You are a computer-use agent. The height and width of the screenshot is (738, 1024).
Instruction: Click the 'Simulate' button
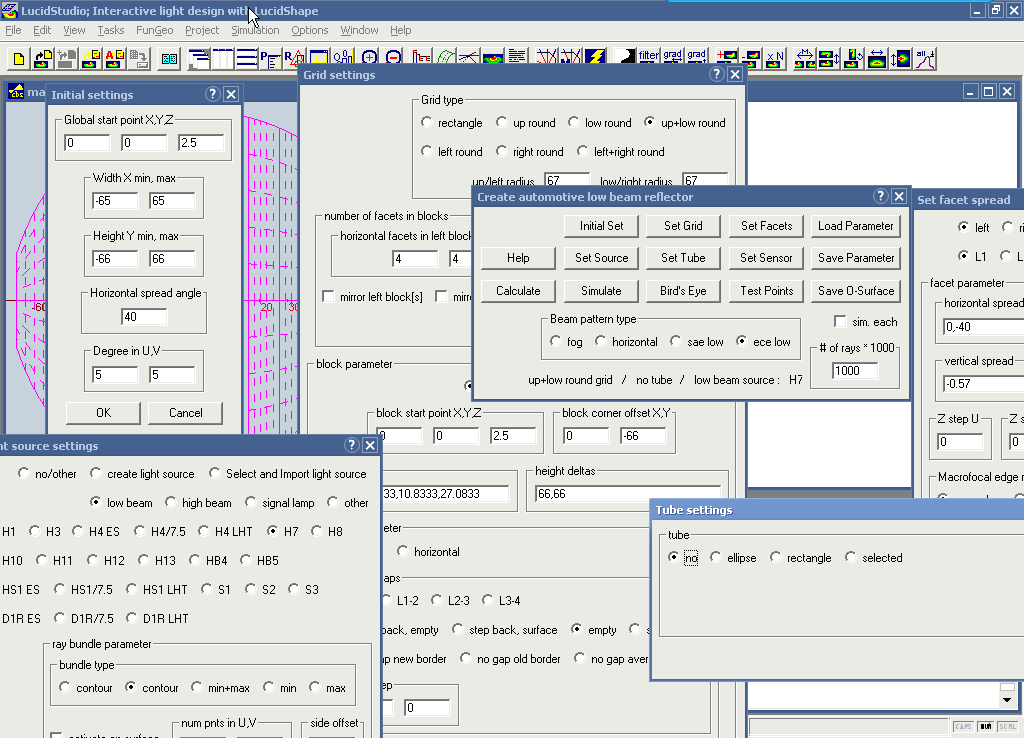pos(601,291)
